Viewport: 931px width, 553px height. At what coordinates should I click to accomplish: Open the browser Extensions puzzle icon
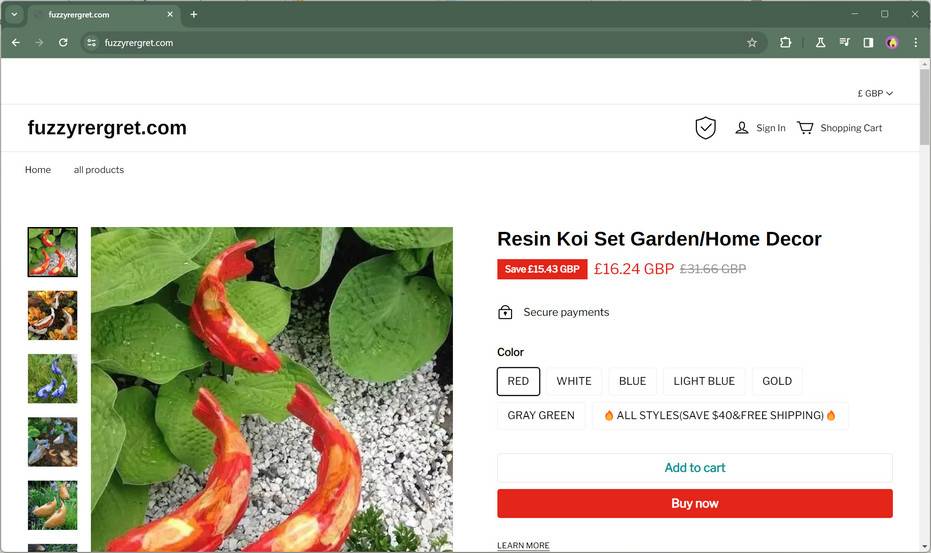tap(785, 43)
